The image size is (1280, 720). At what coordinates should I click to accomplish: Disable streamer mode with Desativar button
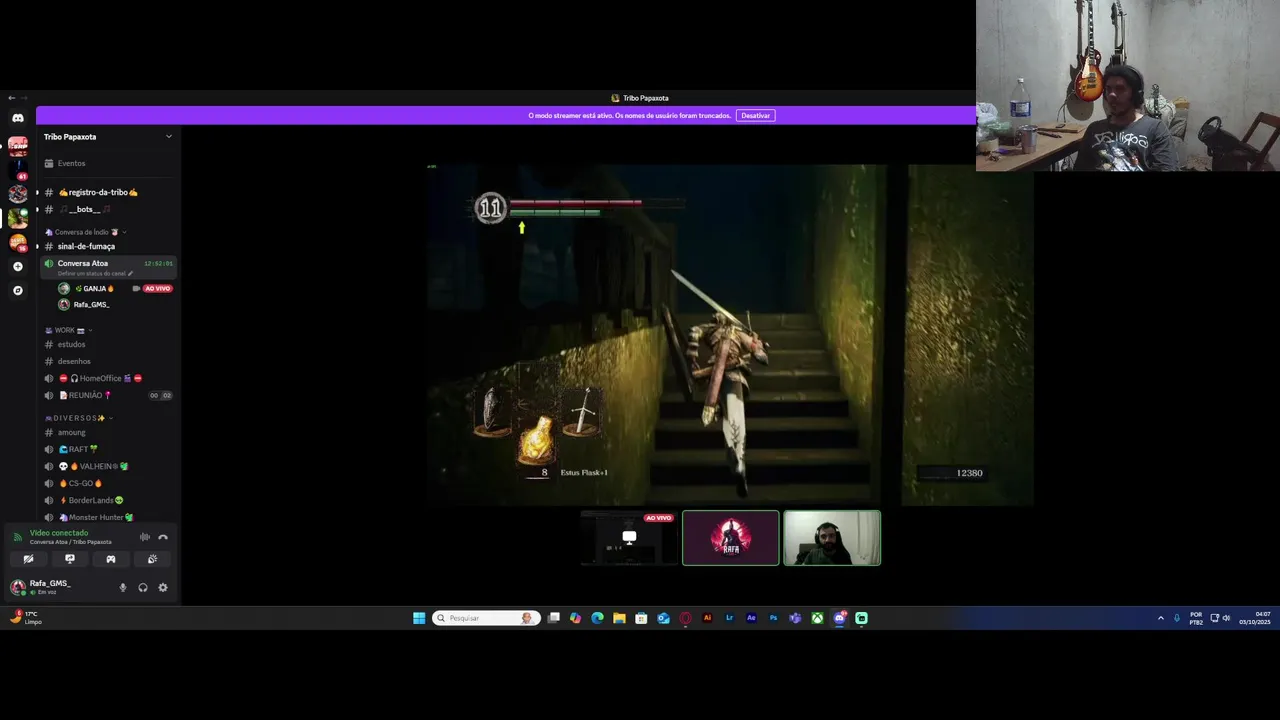tap(756, 115)
